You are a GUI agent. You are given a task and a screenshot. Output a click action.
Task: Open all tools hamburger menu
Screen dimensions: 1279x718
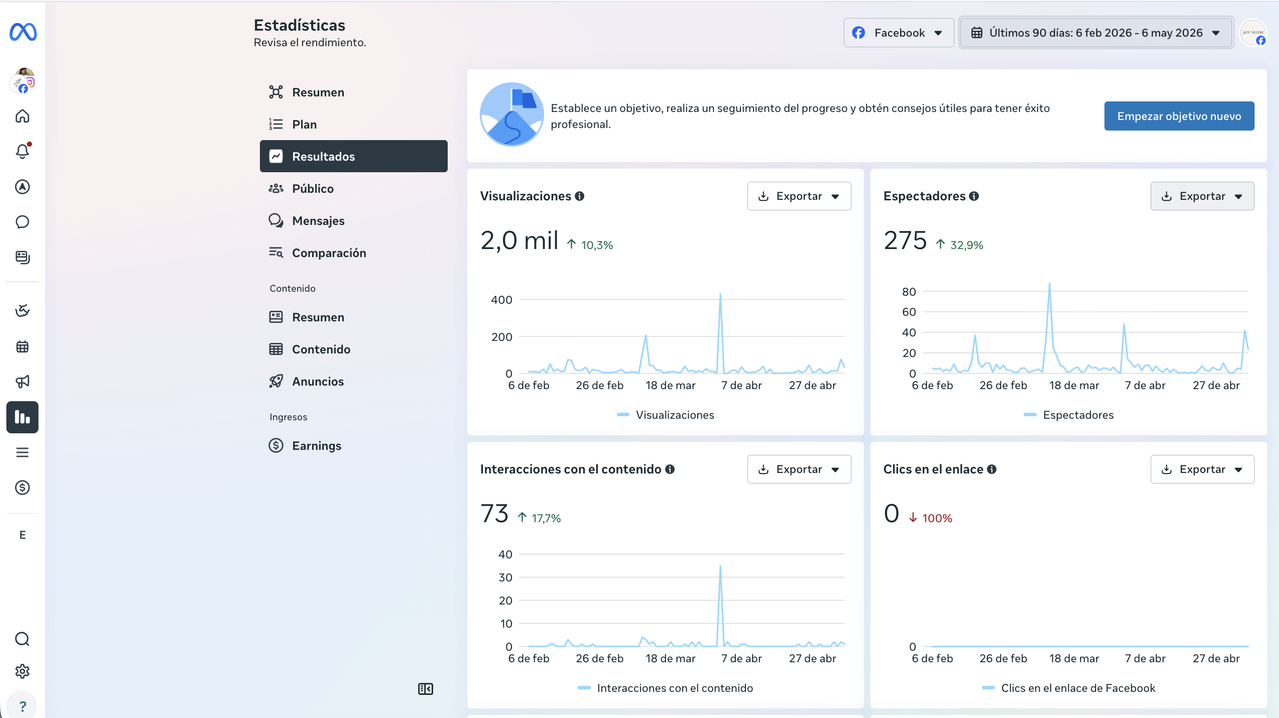22,452
